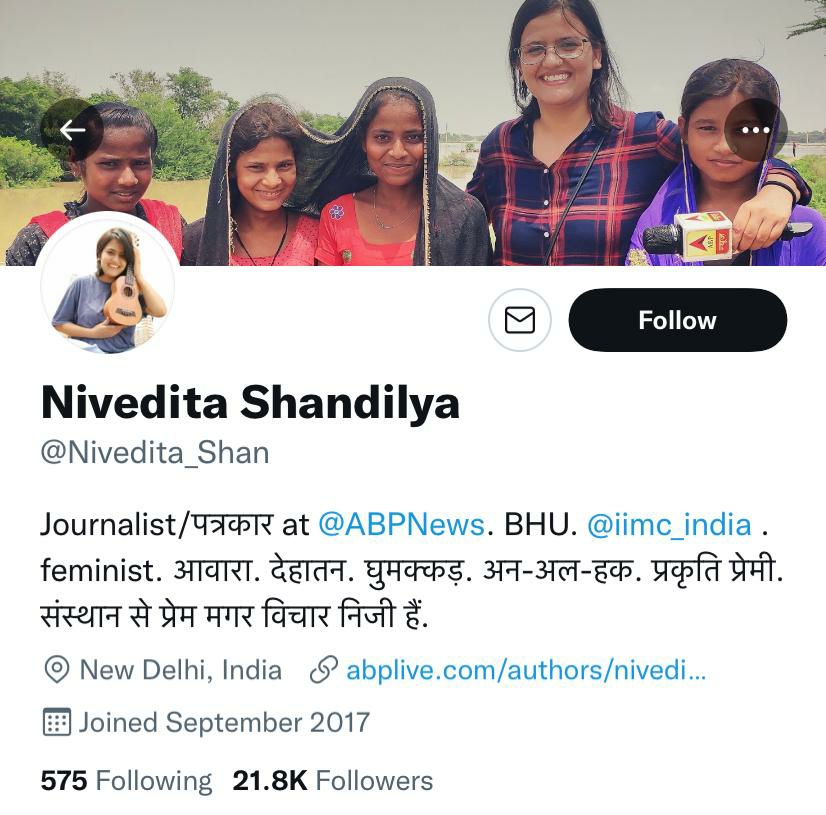Screen dimensions: 826x815
Task: Open the 575 Following list
Action: tap(126, 781)
